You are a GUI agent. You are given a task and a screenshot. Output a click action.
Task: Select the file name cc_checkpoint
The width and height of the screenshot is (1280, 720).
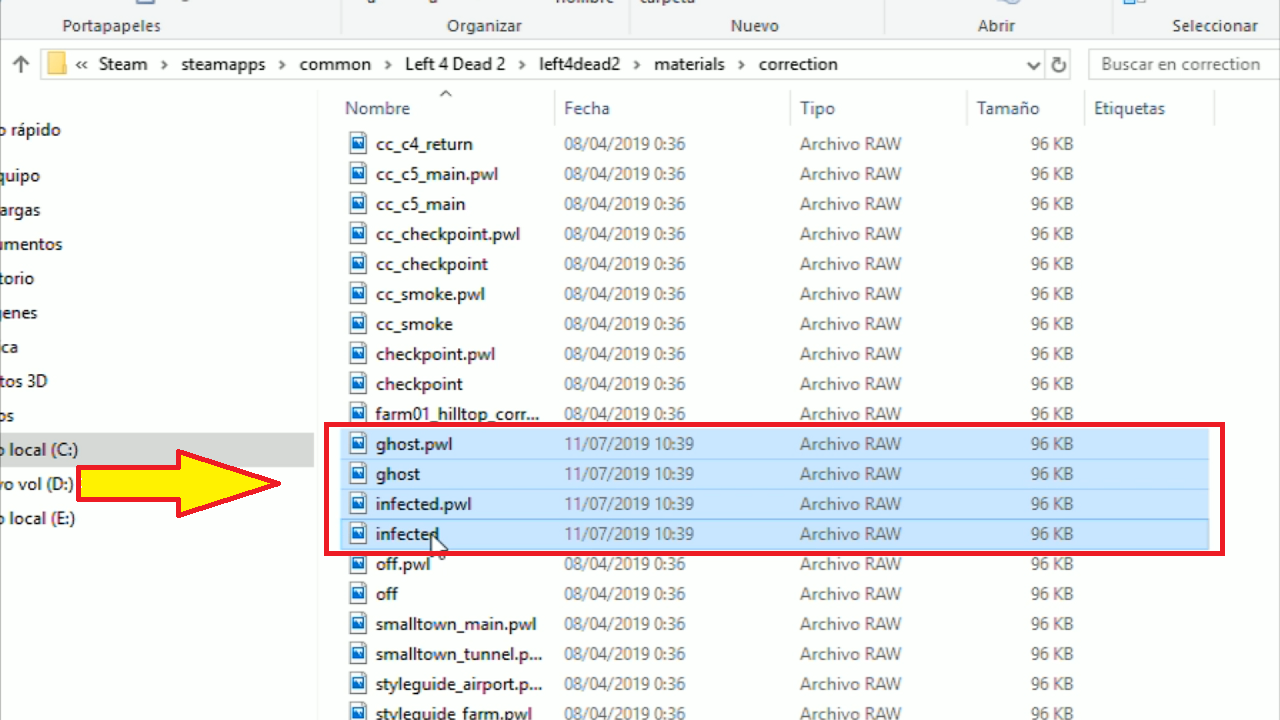[432, 264]
